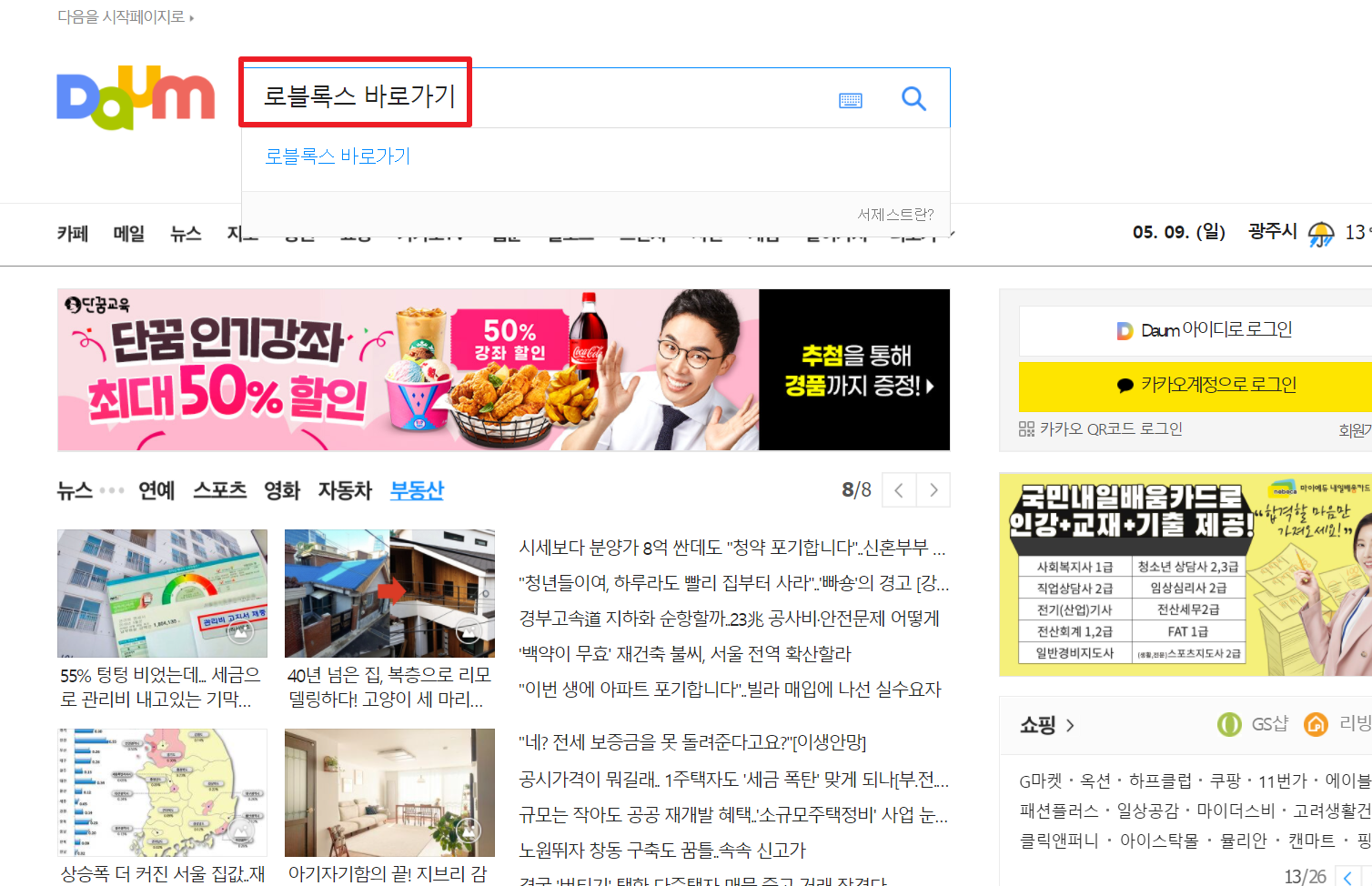Switch to the 영화 news tab
The image size is (1372, 886).
point(282,490)
